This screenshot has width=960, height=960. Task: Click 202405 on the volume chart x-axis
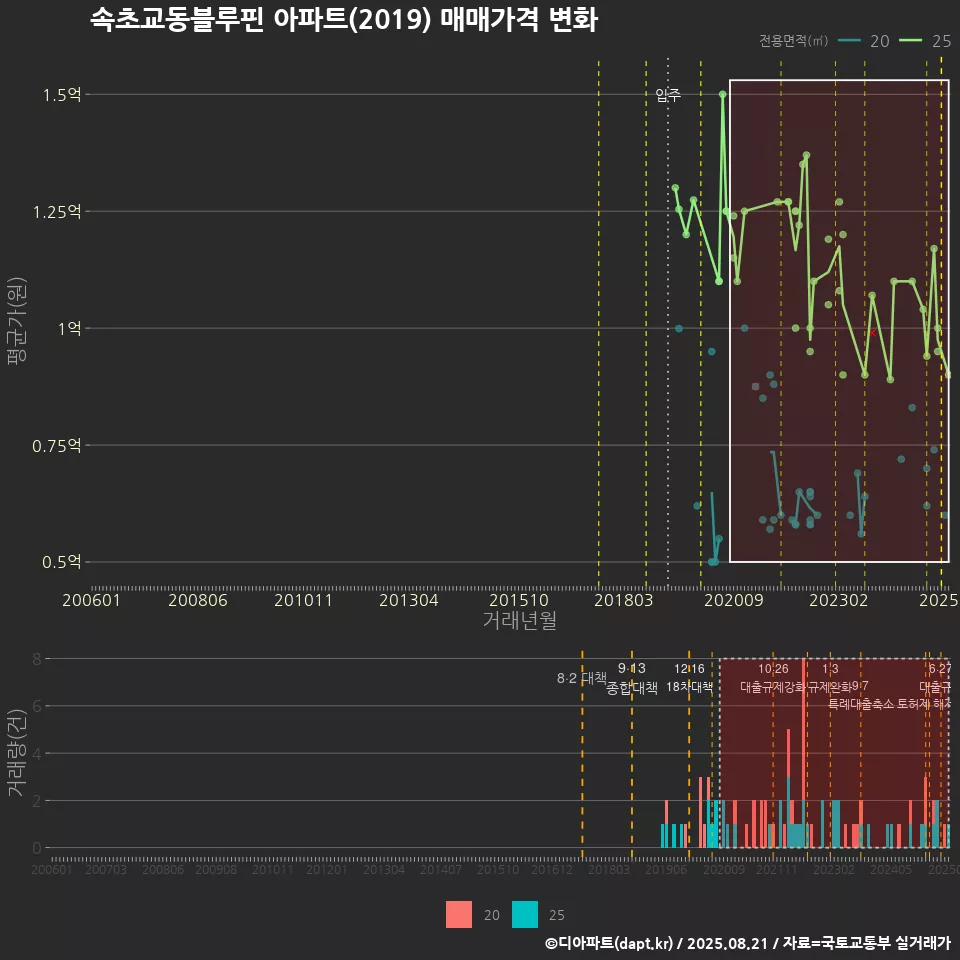coord(891,869)
